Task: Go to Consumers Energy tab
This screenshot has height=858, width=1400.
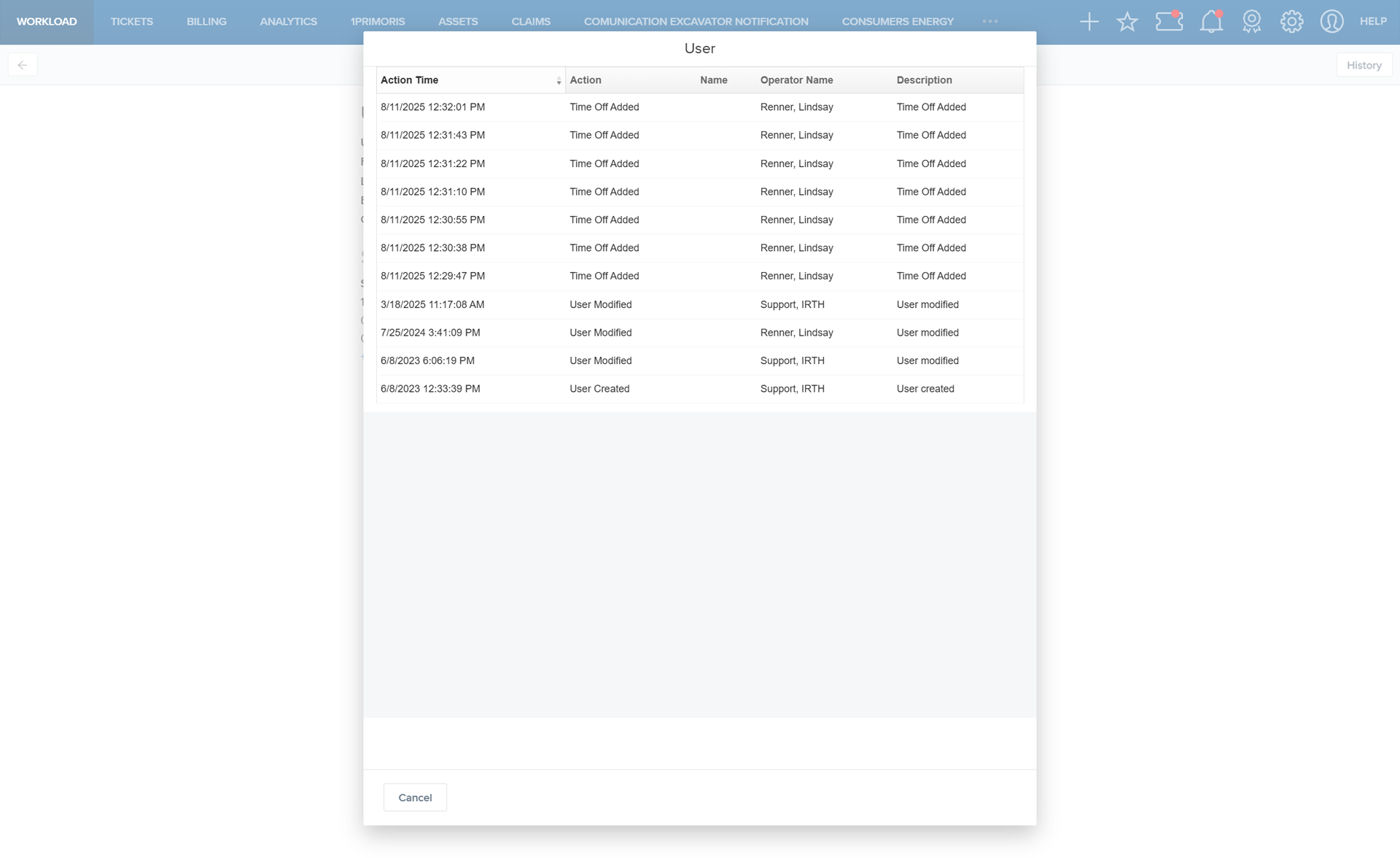Action: pos(897,22)
